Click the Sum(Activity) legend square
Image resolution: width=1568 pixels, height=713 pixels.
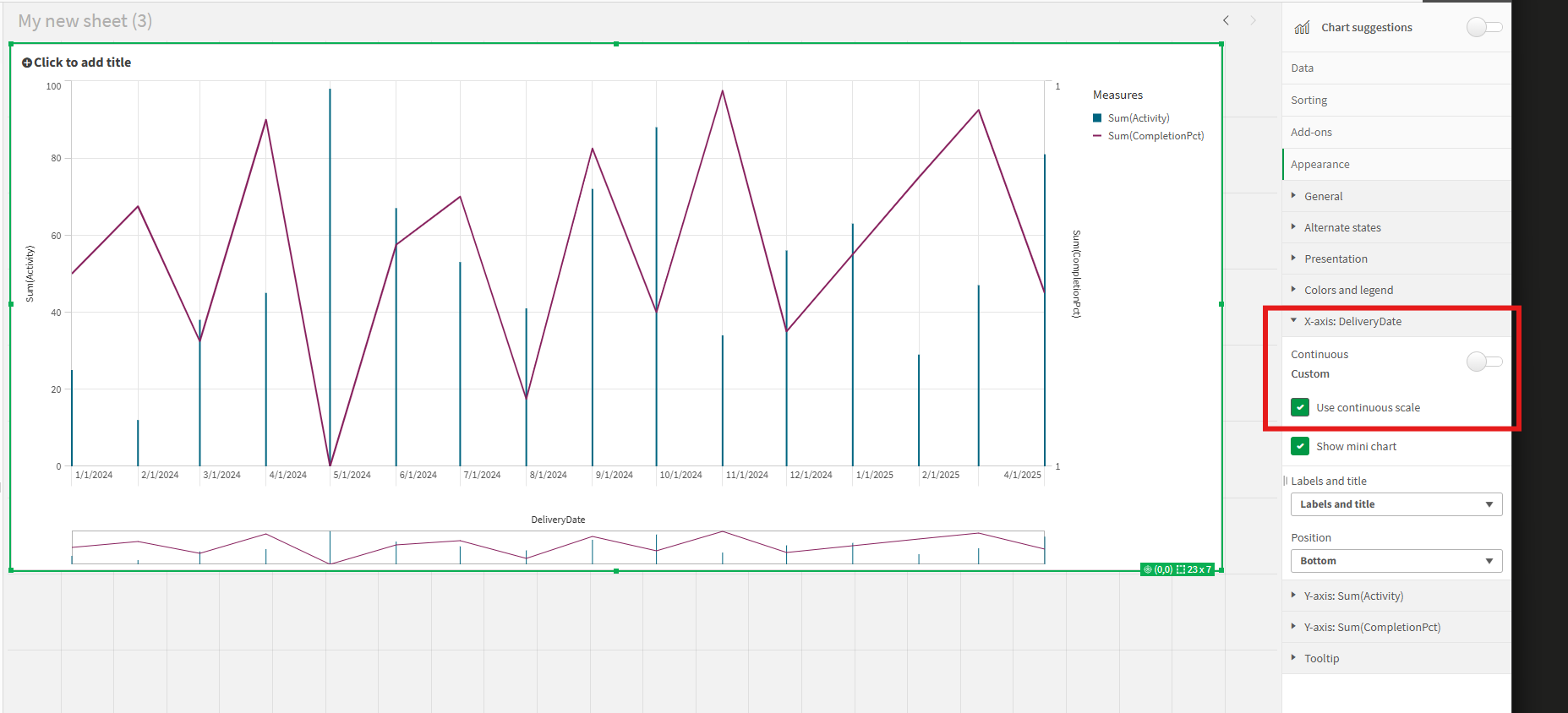1097,118
